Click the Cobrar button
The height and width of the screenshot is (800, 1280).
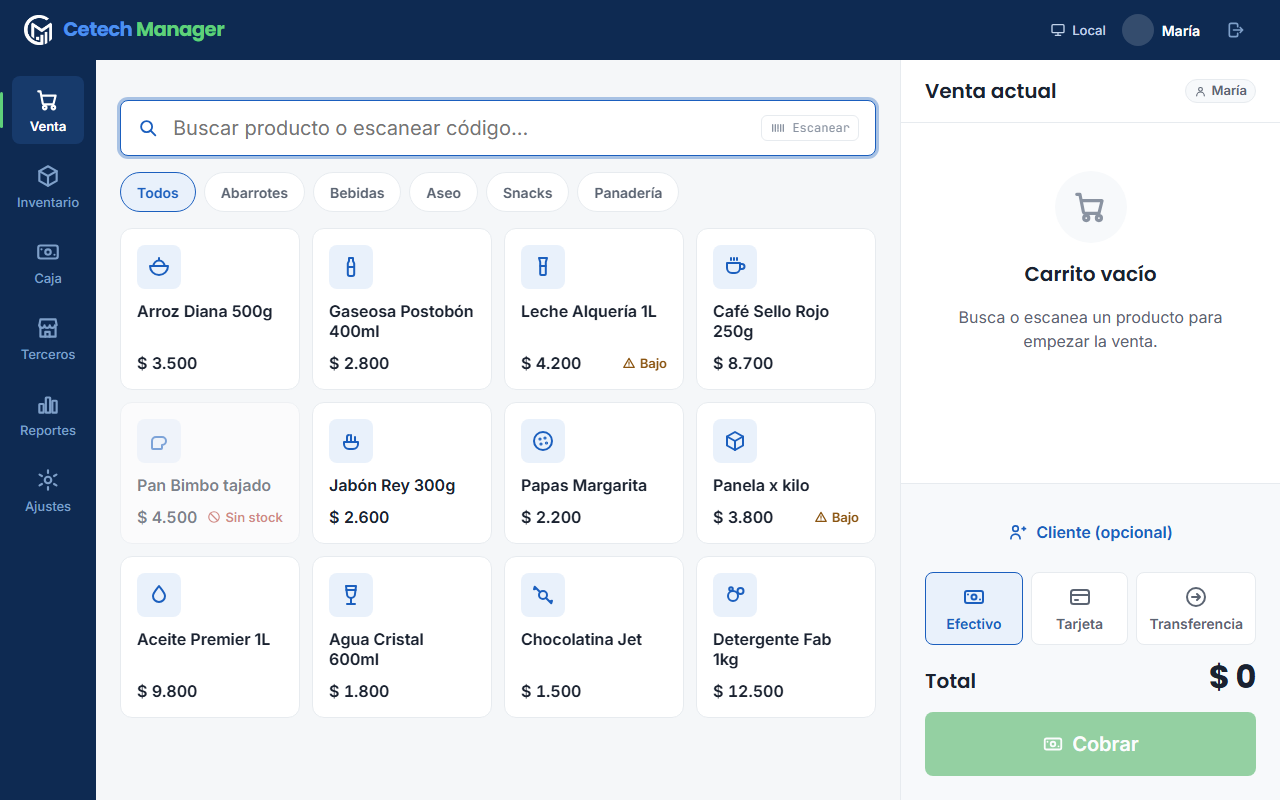1090,744
